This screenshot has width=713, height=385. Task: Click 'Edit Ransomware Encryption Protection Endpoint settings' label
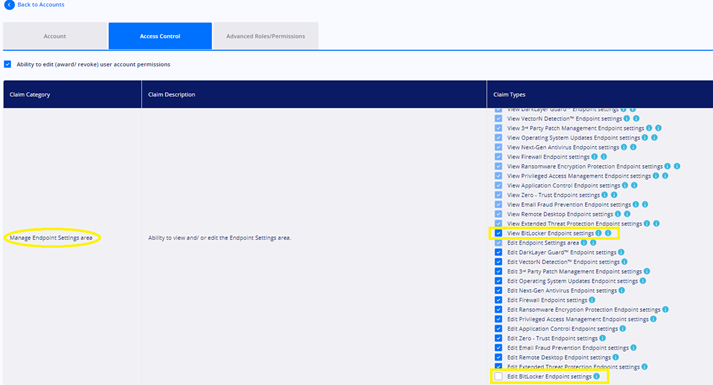point(584,310)
